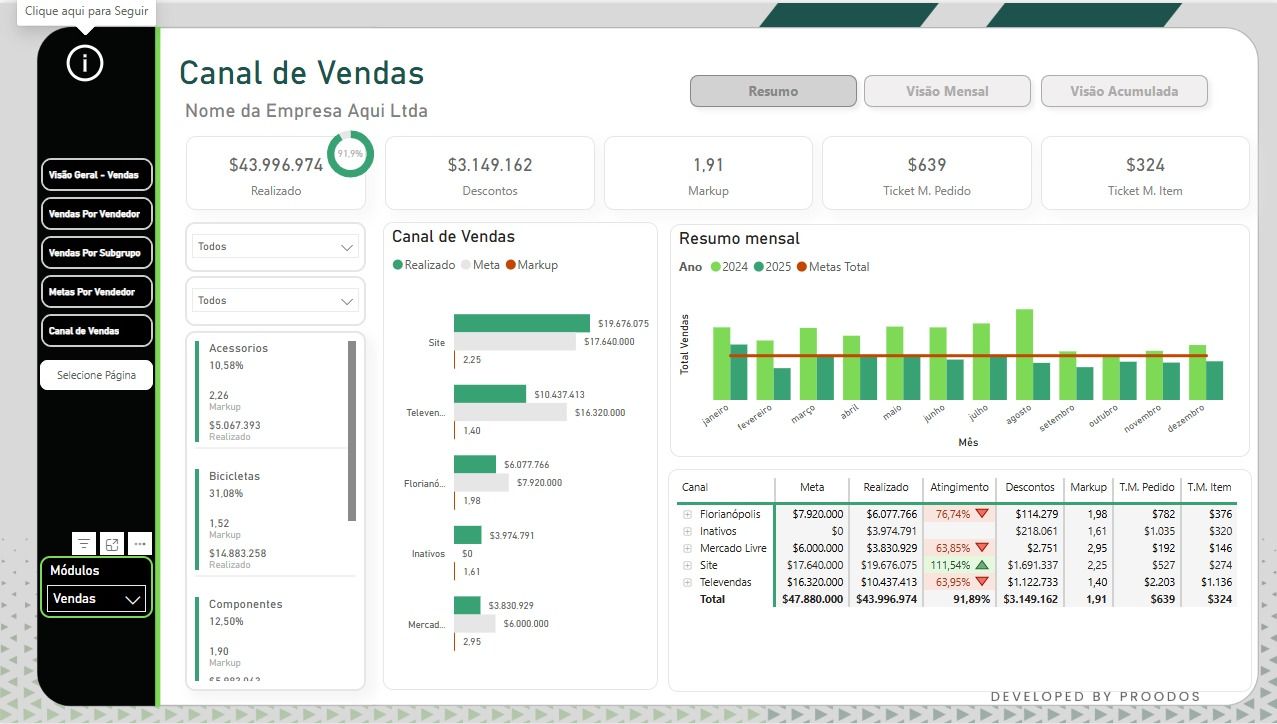1277x724 pixels.
Task: Click the focus mode pop-out icon
Action: [x=112, y=544]
